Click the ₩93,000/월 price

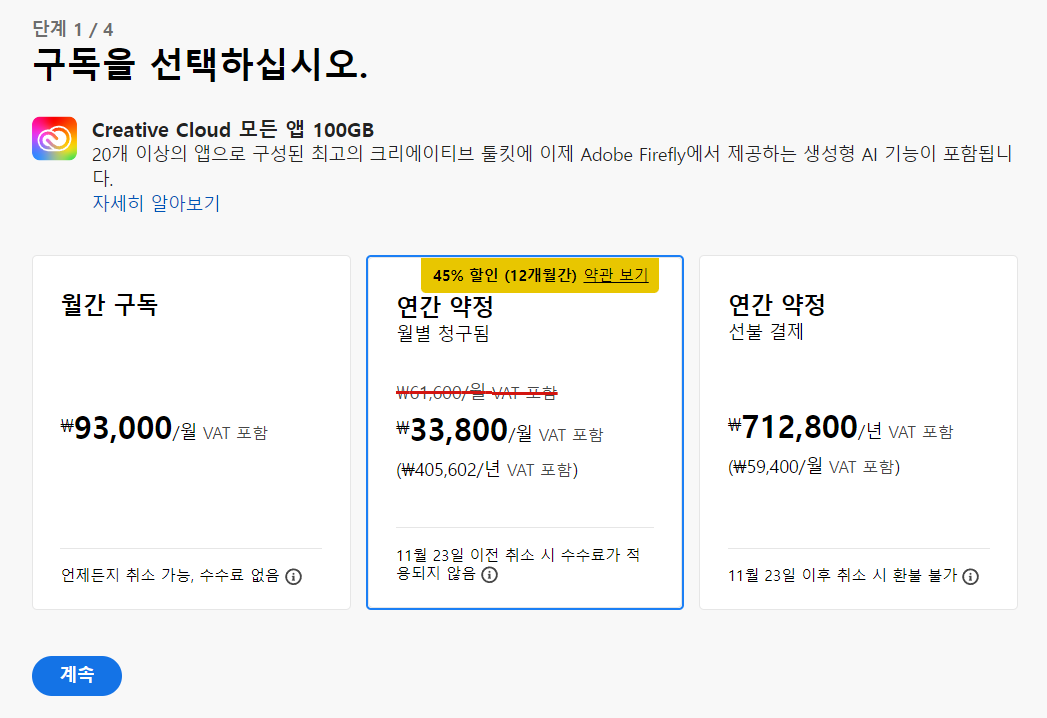point(164,429)
